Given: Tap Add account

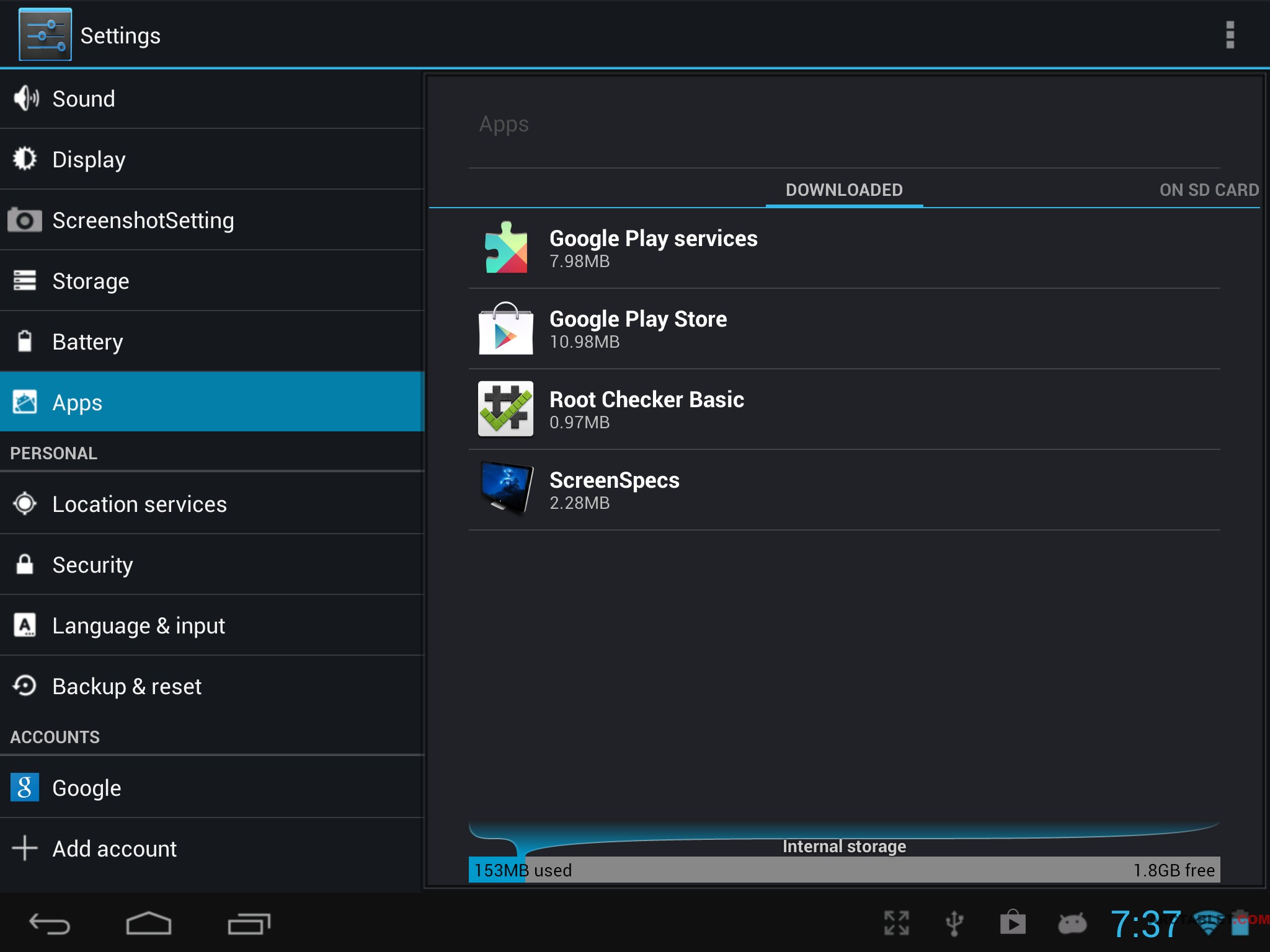Looking at the screenshot, I should tap(211, 848).
